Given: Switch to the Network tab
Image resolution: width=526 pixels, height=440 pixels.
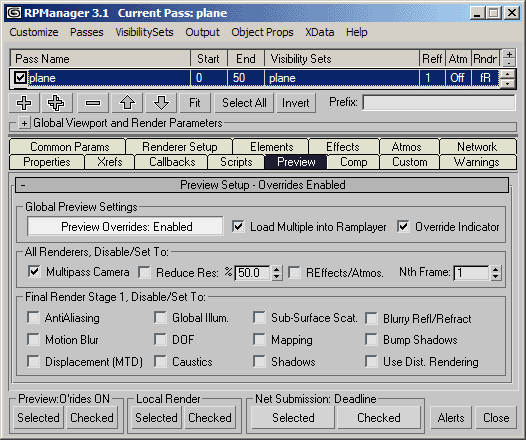Looking at the screenshot, I should coord(477,147).
